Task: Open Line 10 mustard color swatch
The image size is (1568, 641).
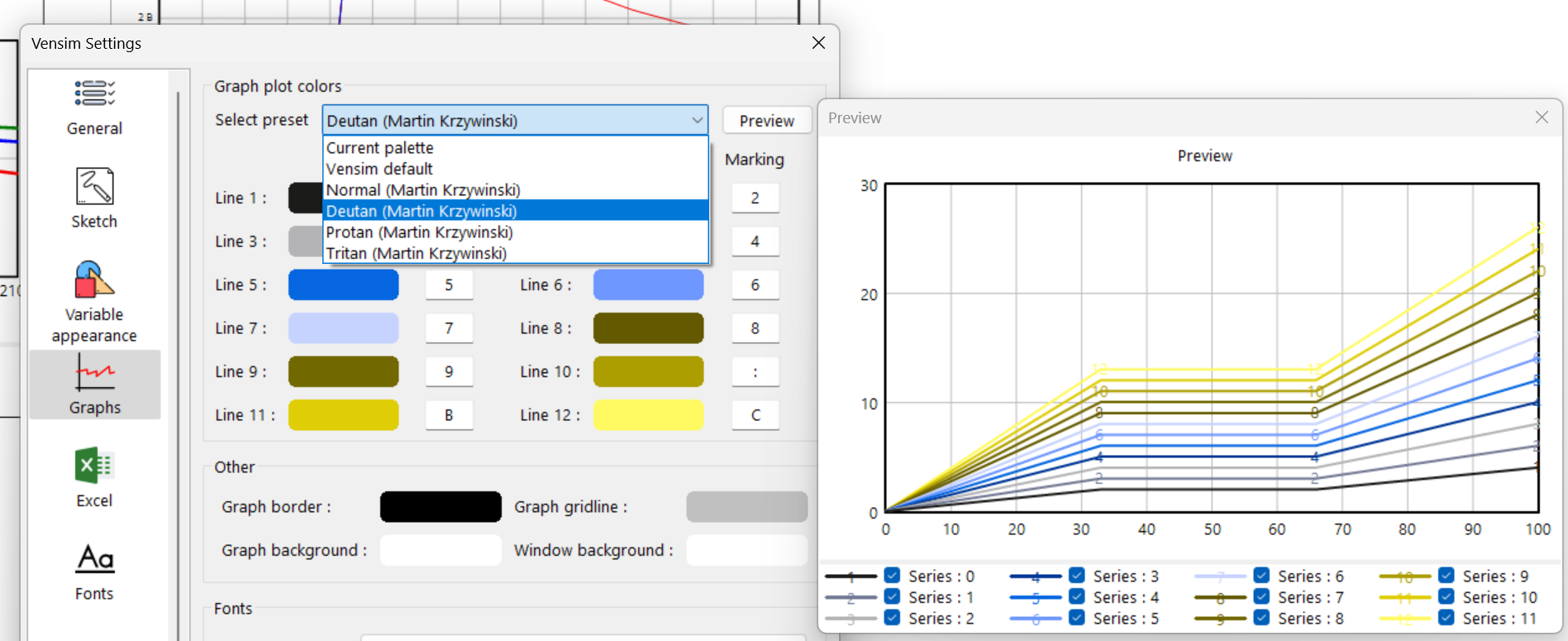Action: click(x=648, y=371)
